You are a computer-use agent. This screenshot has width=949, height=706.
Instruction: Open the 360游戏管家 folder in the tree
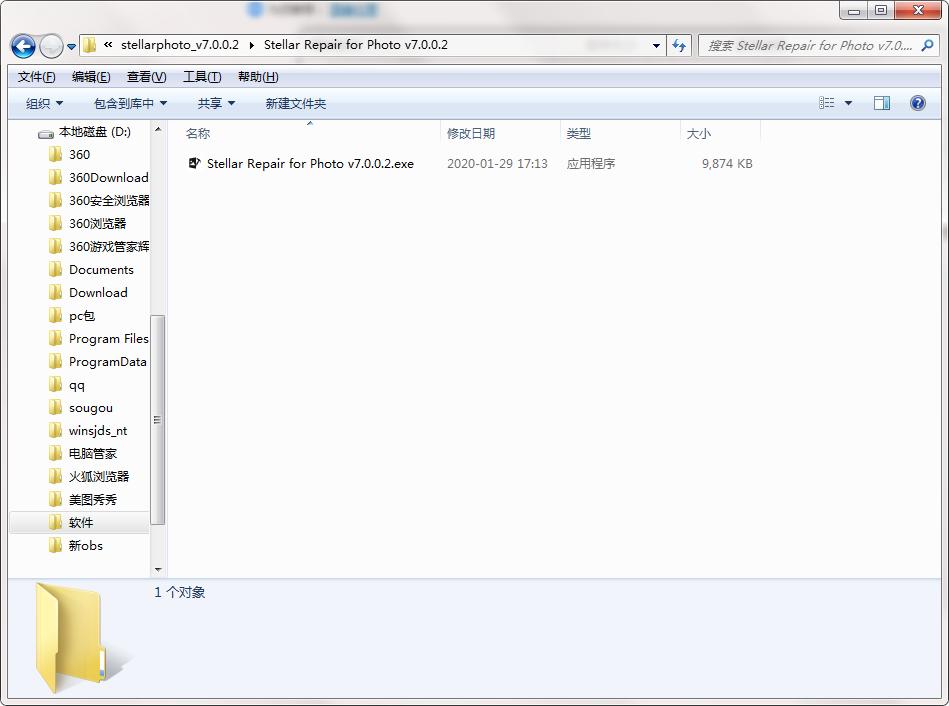[x=99, y=246]
